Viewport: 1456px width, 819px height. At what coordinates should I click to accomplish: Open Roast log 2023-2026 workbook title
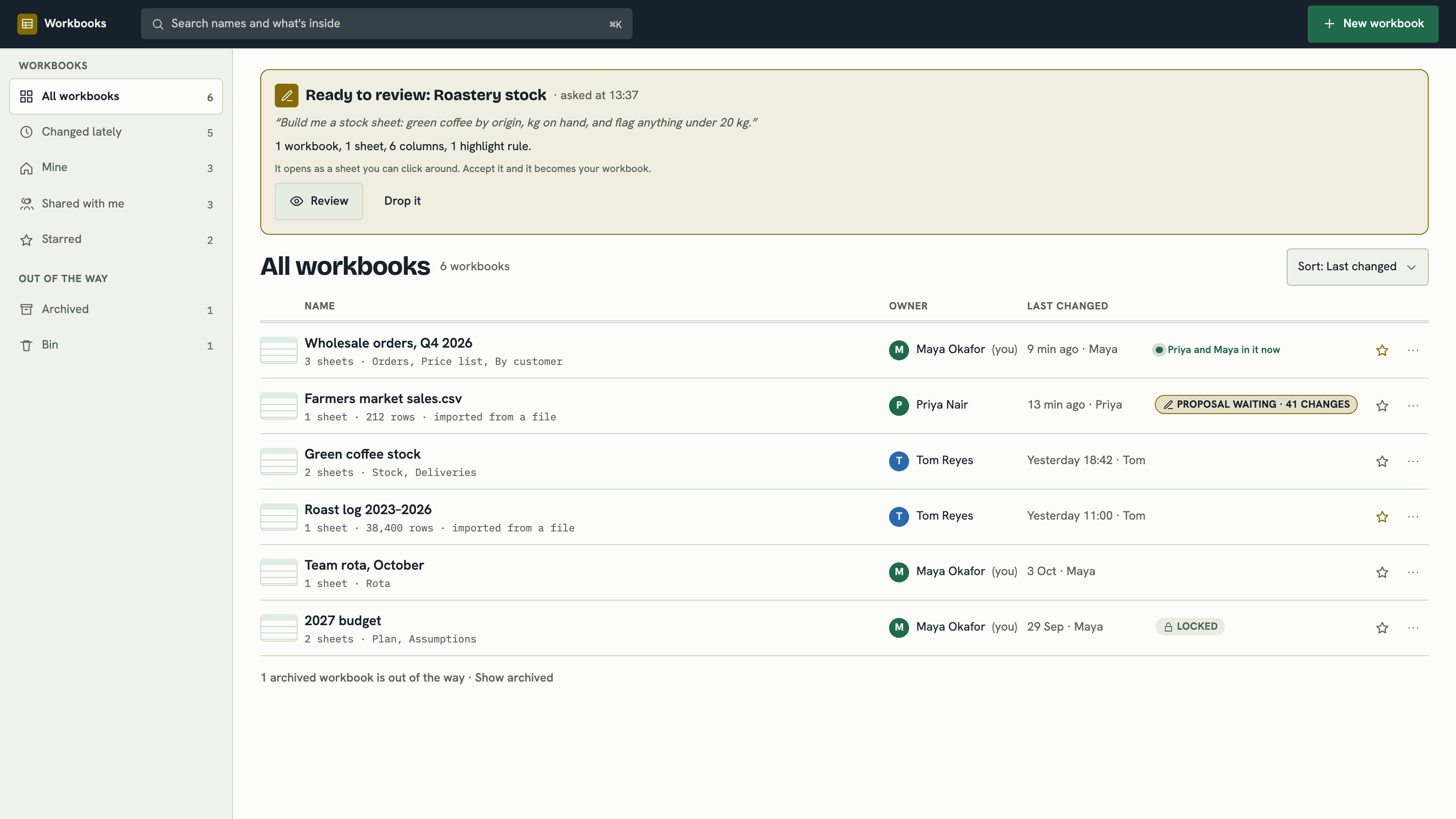pyautogui.click(x=368, y=509)
